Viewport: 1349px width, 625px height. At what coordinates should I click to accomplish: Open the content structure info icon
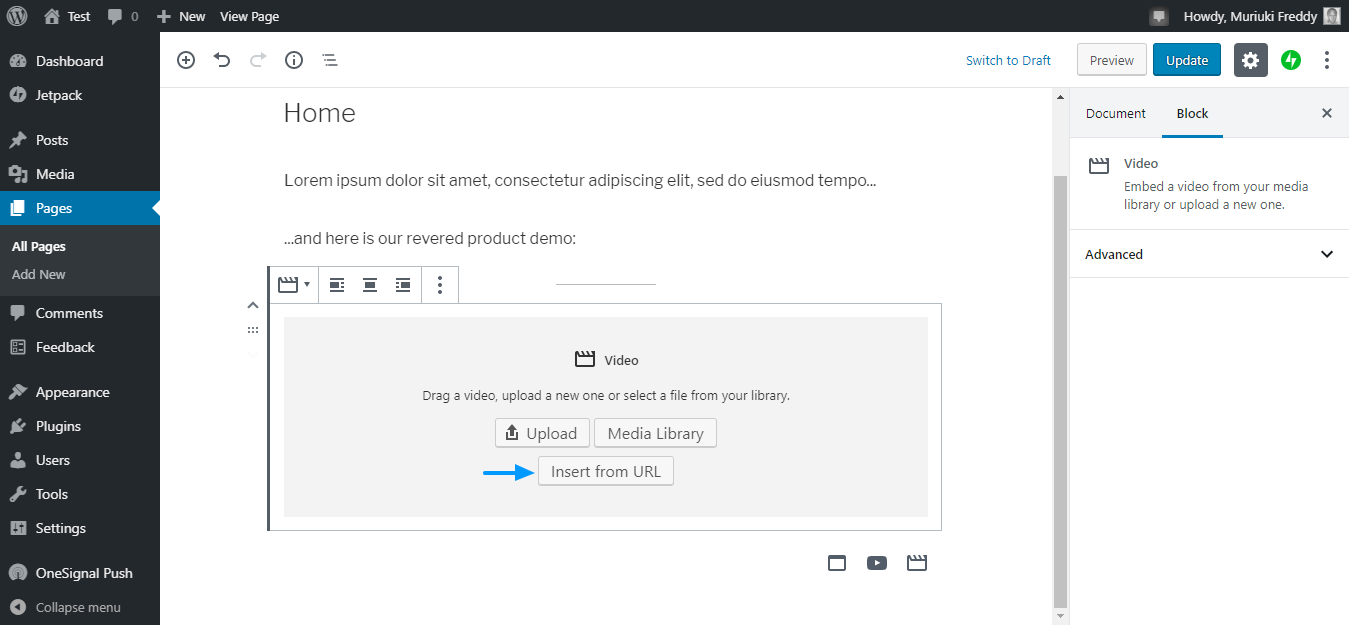[294, 60]
